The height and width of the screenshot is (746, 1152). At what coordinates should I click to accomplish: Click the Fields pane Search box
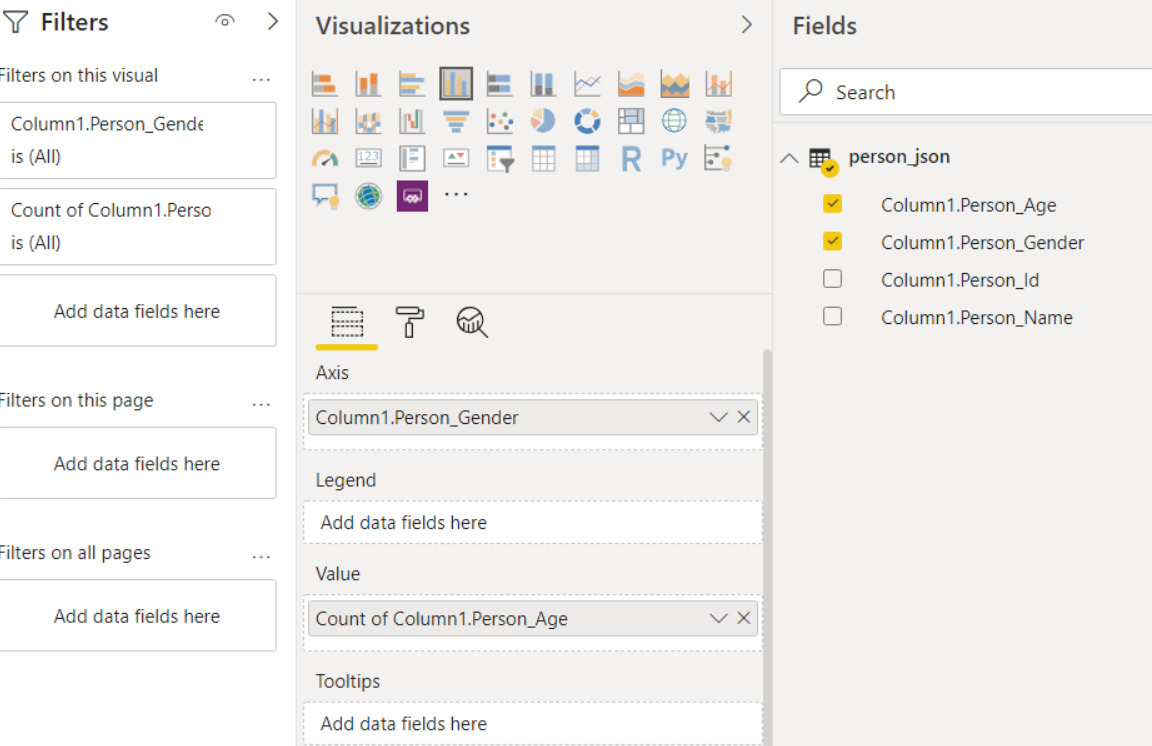[x=965, y=92]
